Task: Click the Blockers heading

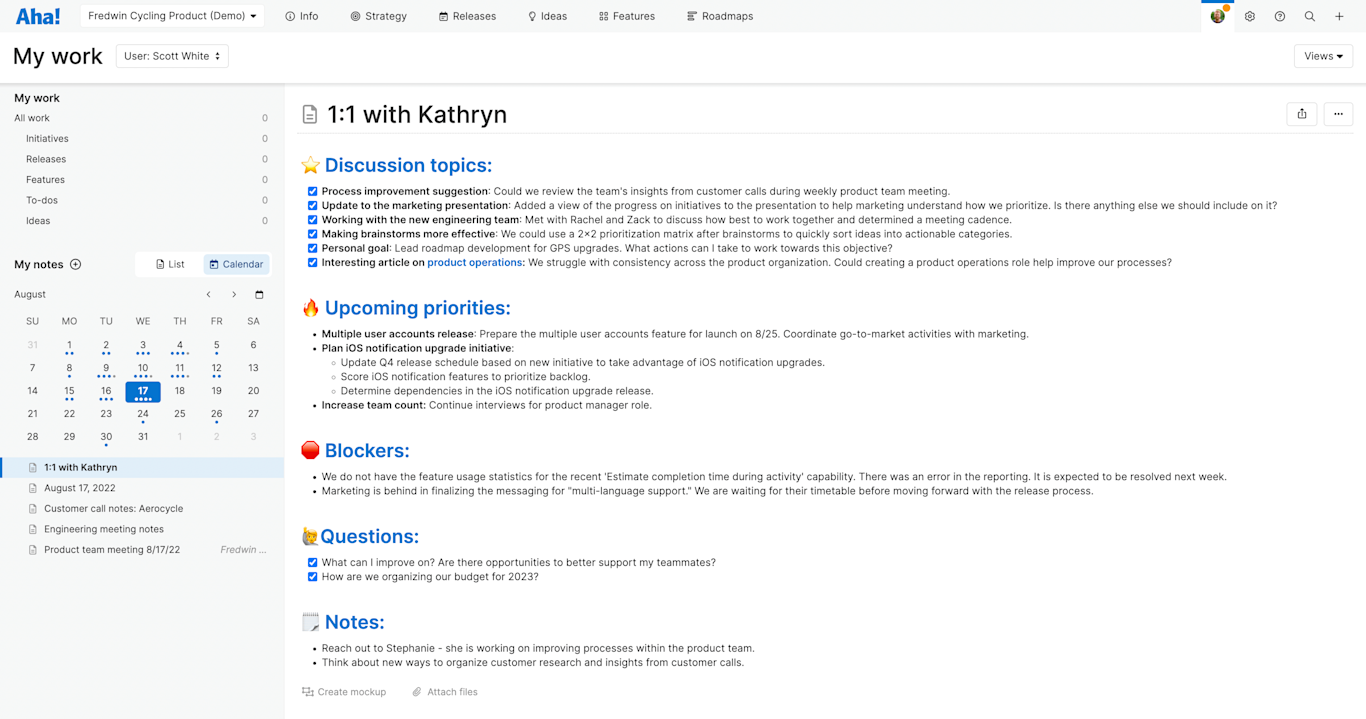Action: coord(367,451)
